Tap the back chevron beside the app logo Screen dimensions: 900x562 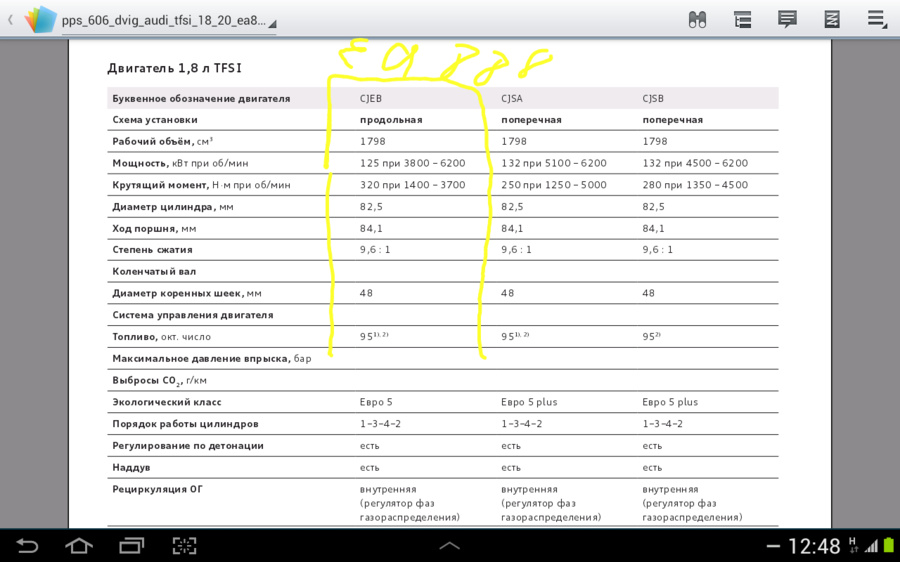[x=10, y=20]
